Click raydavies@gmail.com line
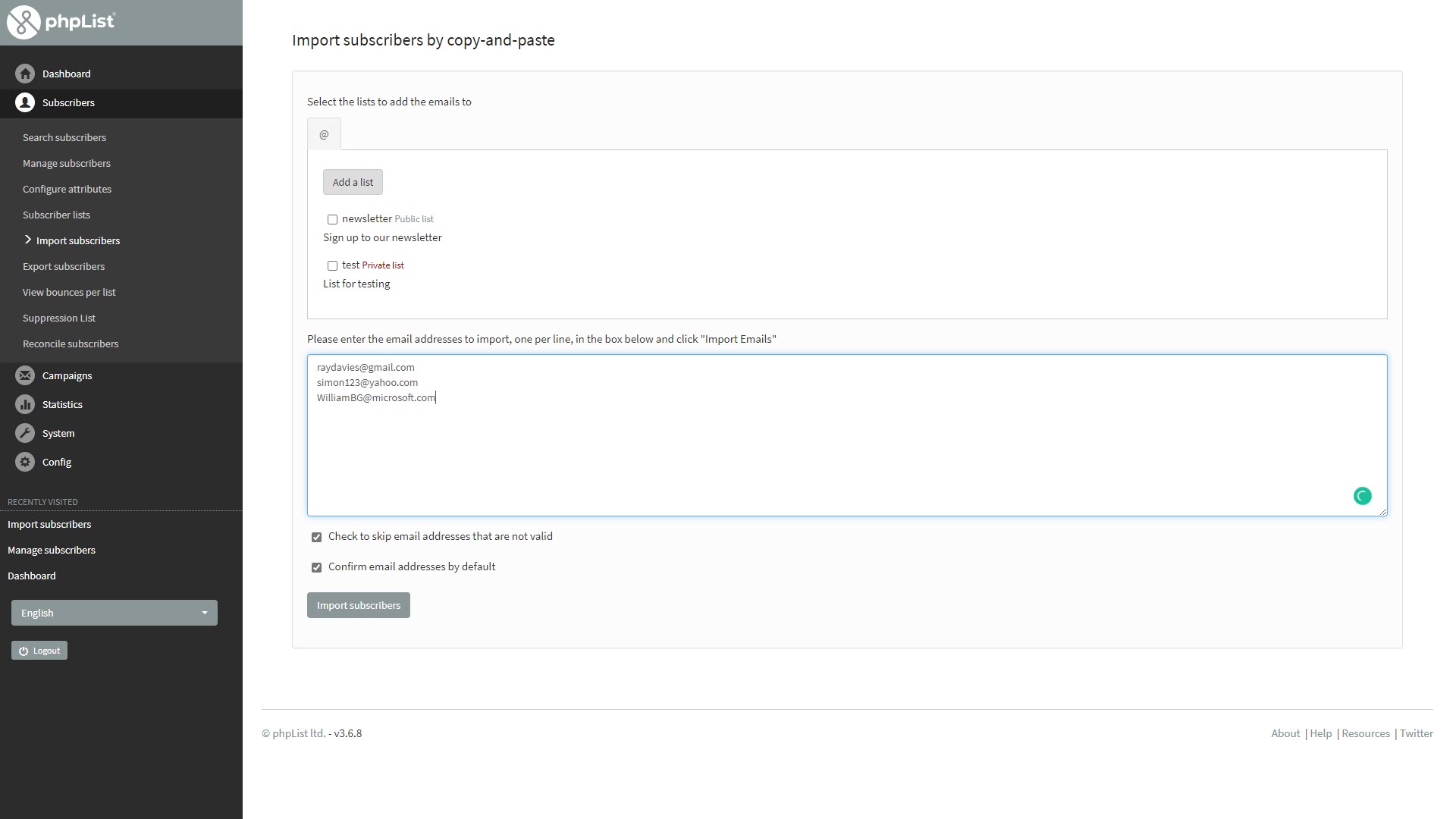The image size is (1456, 819). point(366,367)
